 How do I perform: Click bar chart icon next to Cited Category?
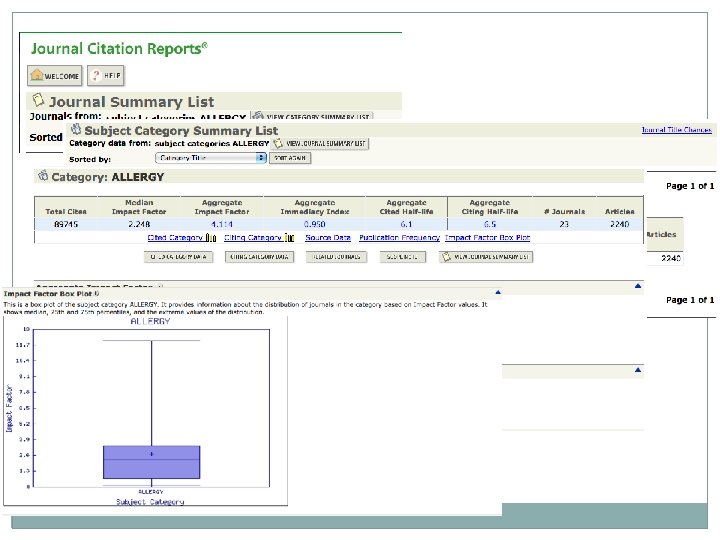coord(211,237)
